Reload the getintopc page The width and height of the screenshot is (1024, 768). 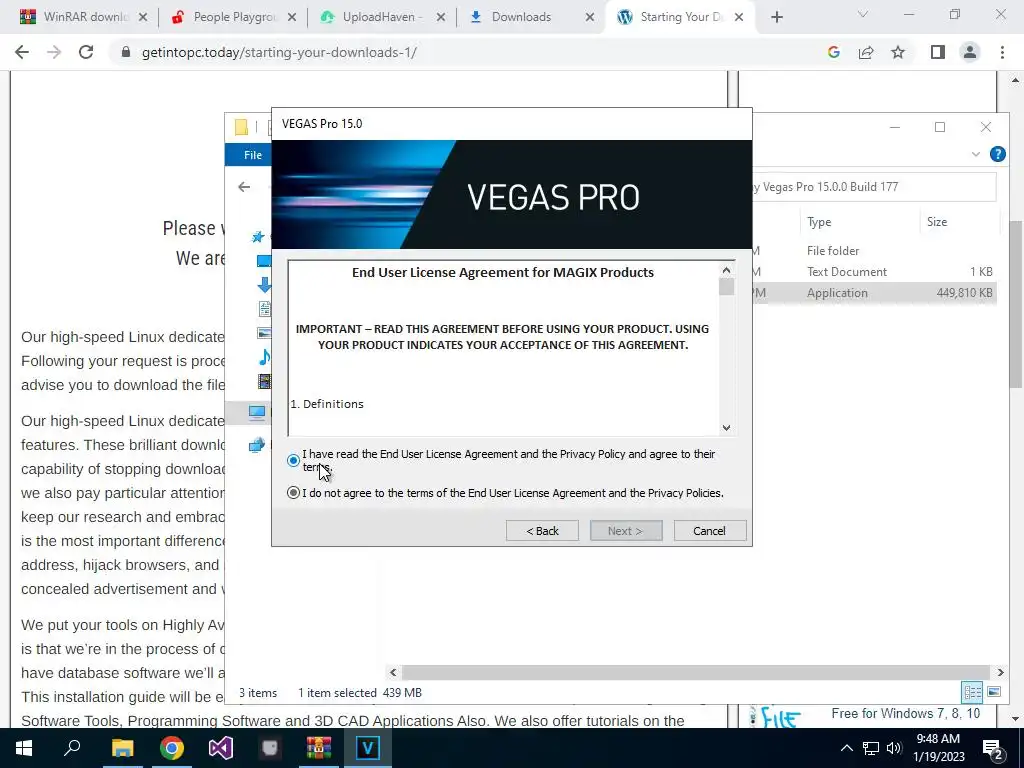86,52
